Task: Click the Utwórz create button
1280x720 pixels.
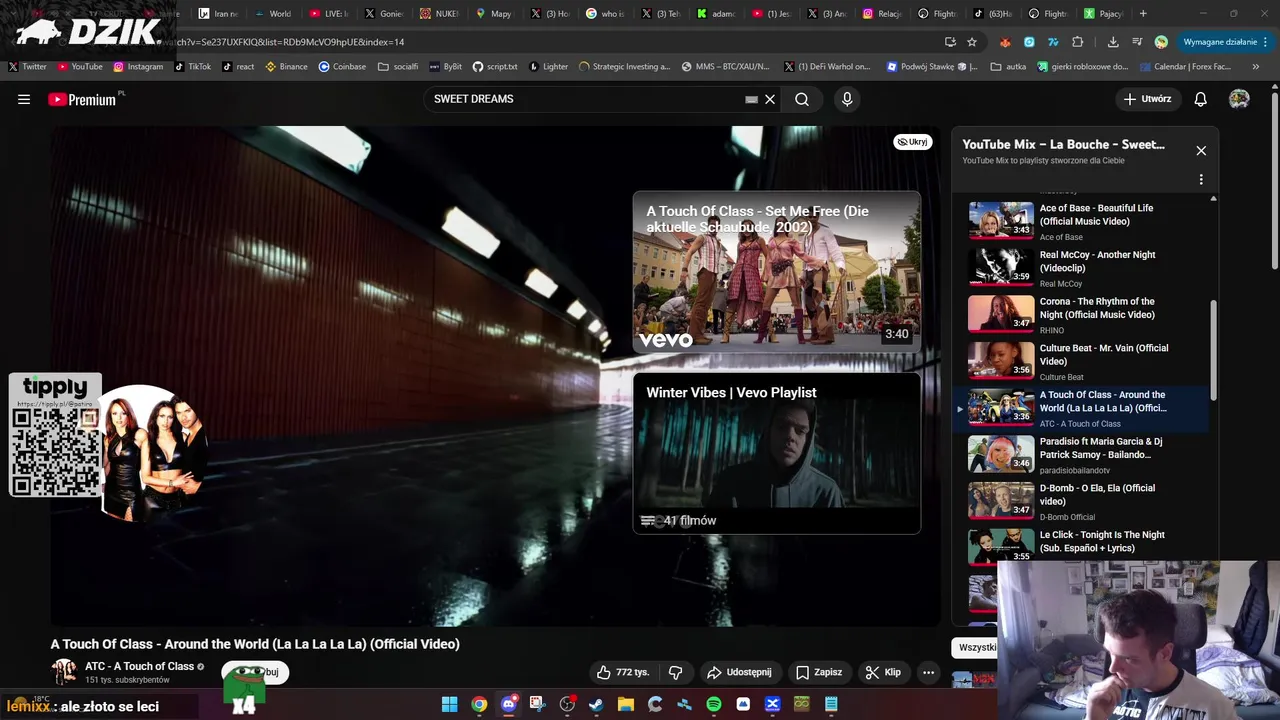Action: click(1147, 99)
